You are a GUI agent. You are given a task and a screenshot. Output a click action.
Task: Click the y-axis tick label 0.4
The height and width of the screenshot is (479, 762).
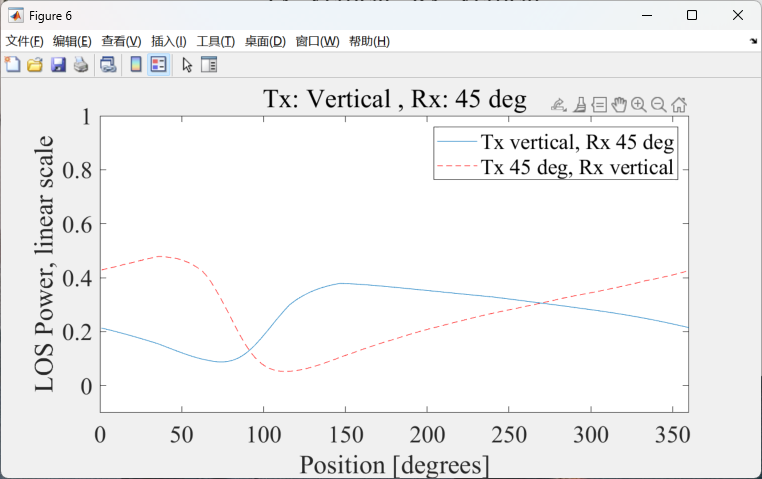[x=77, y=278]
